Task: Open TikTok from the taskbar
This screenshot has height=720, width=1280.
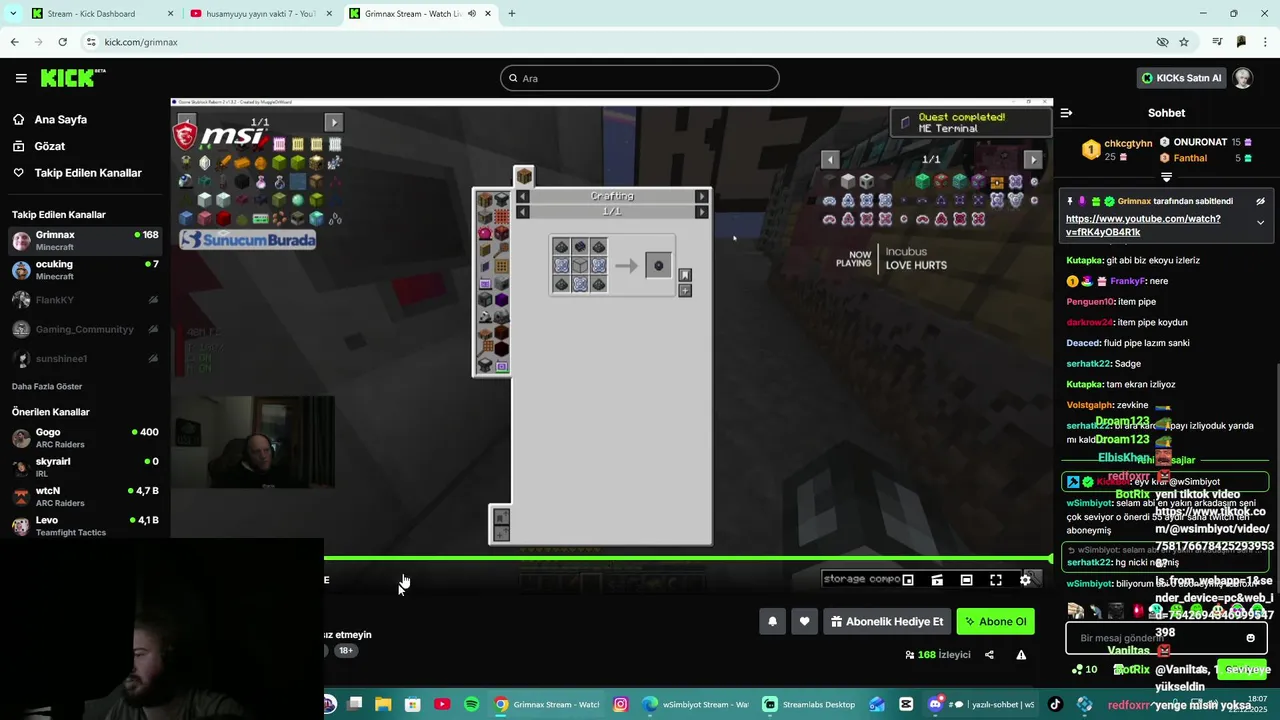Action: tap(1055, 704)
